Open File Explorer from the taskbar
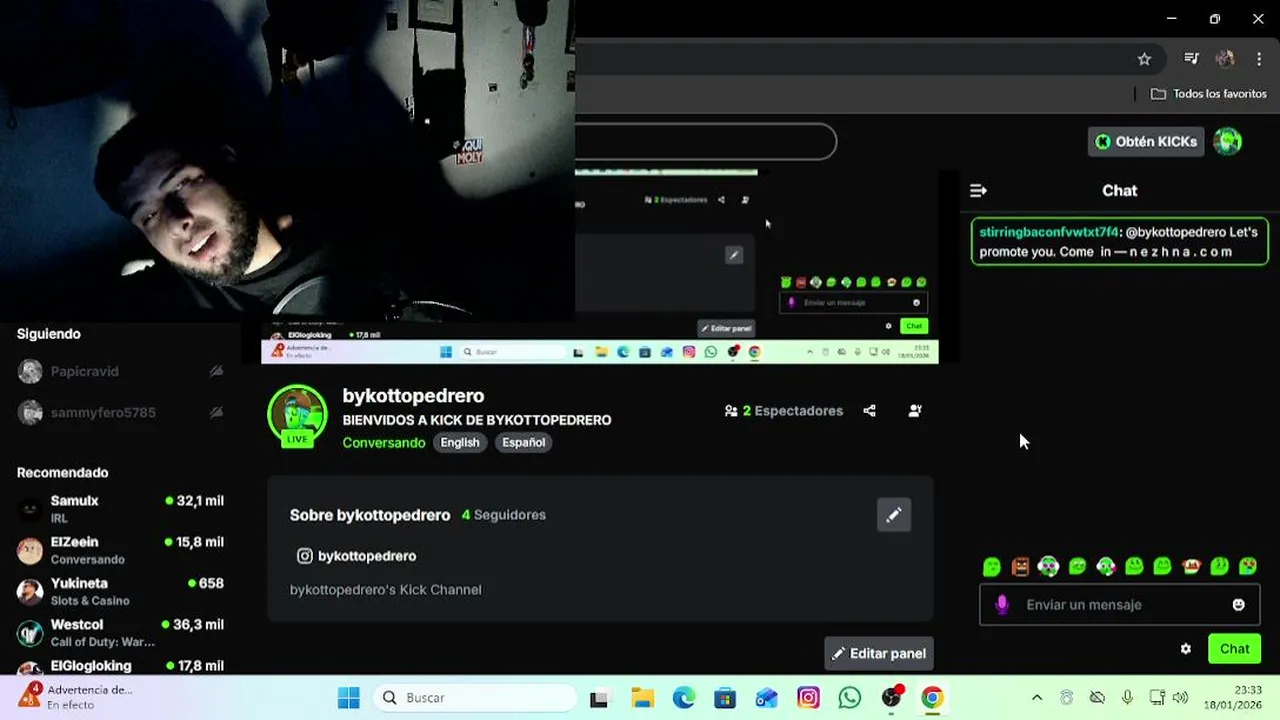Image resolution: width=1280 pixels, height=720 pixels. click(x=642, y=698)
